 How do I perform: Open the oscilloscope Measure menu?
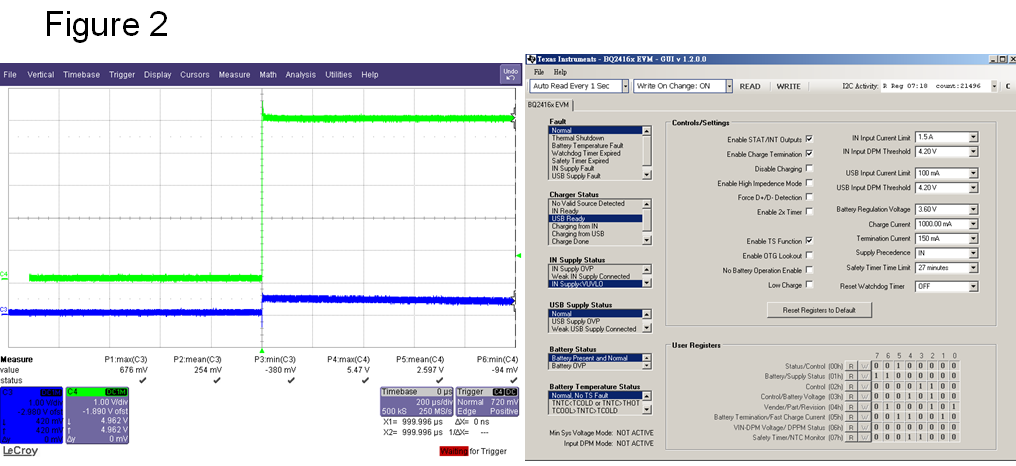234,75
